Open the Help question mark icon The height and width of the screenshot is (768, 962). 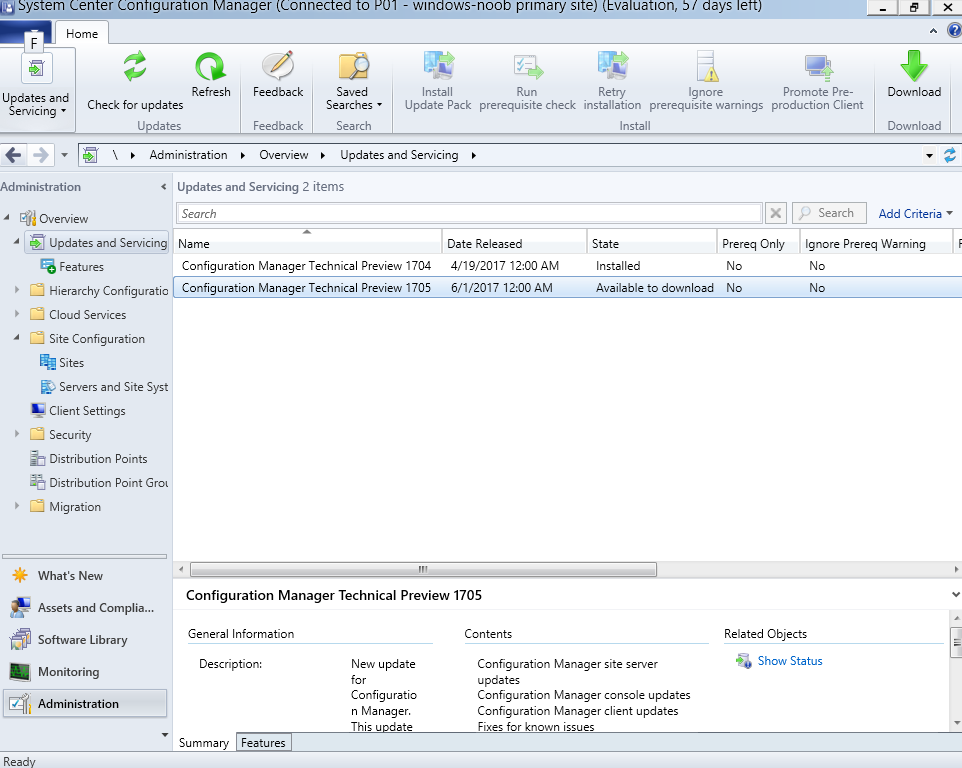click(955, 31)
